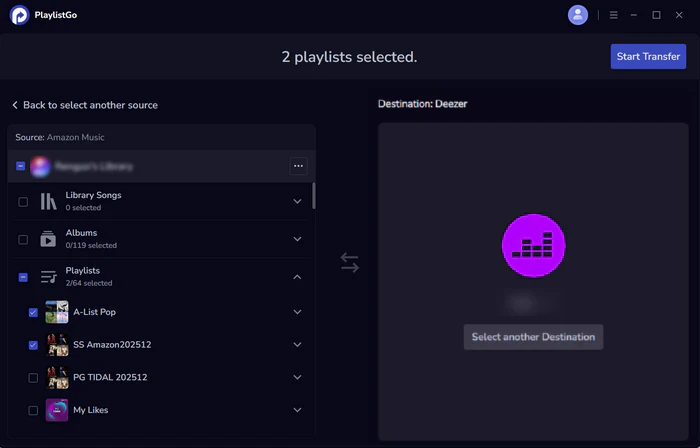The image size is (700, 448).
Task: Close the PlaylistGo window
Action: 679,15
